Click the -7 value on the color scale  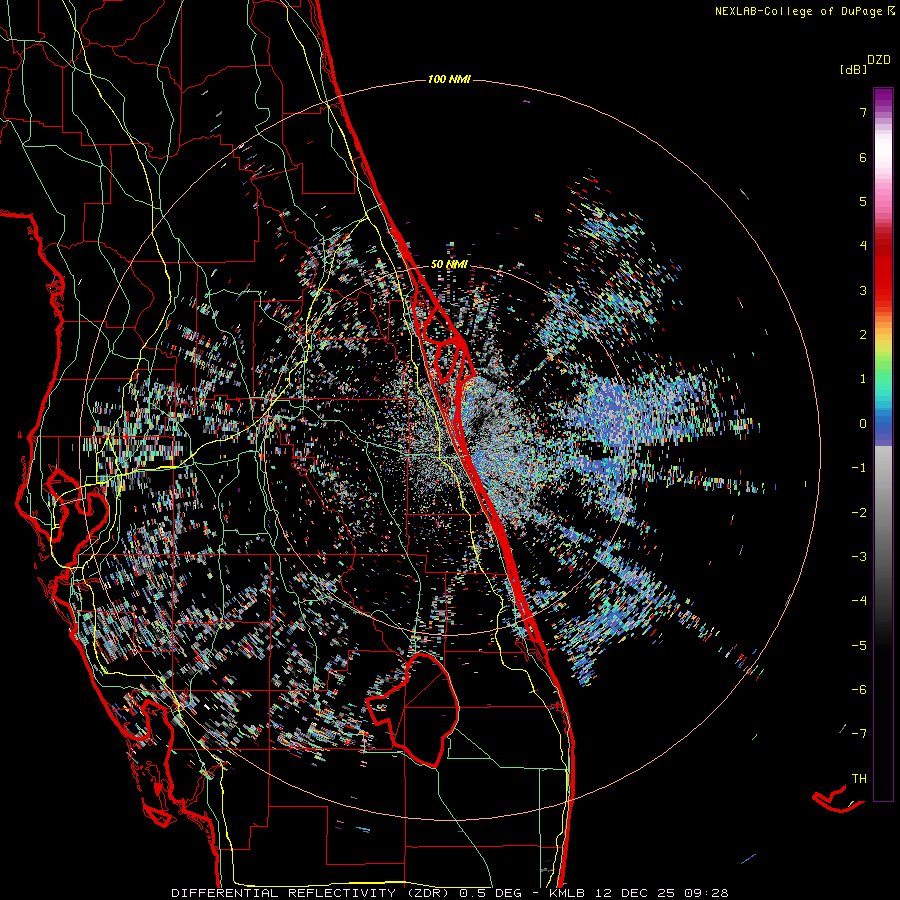(x=859, y=734)
